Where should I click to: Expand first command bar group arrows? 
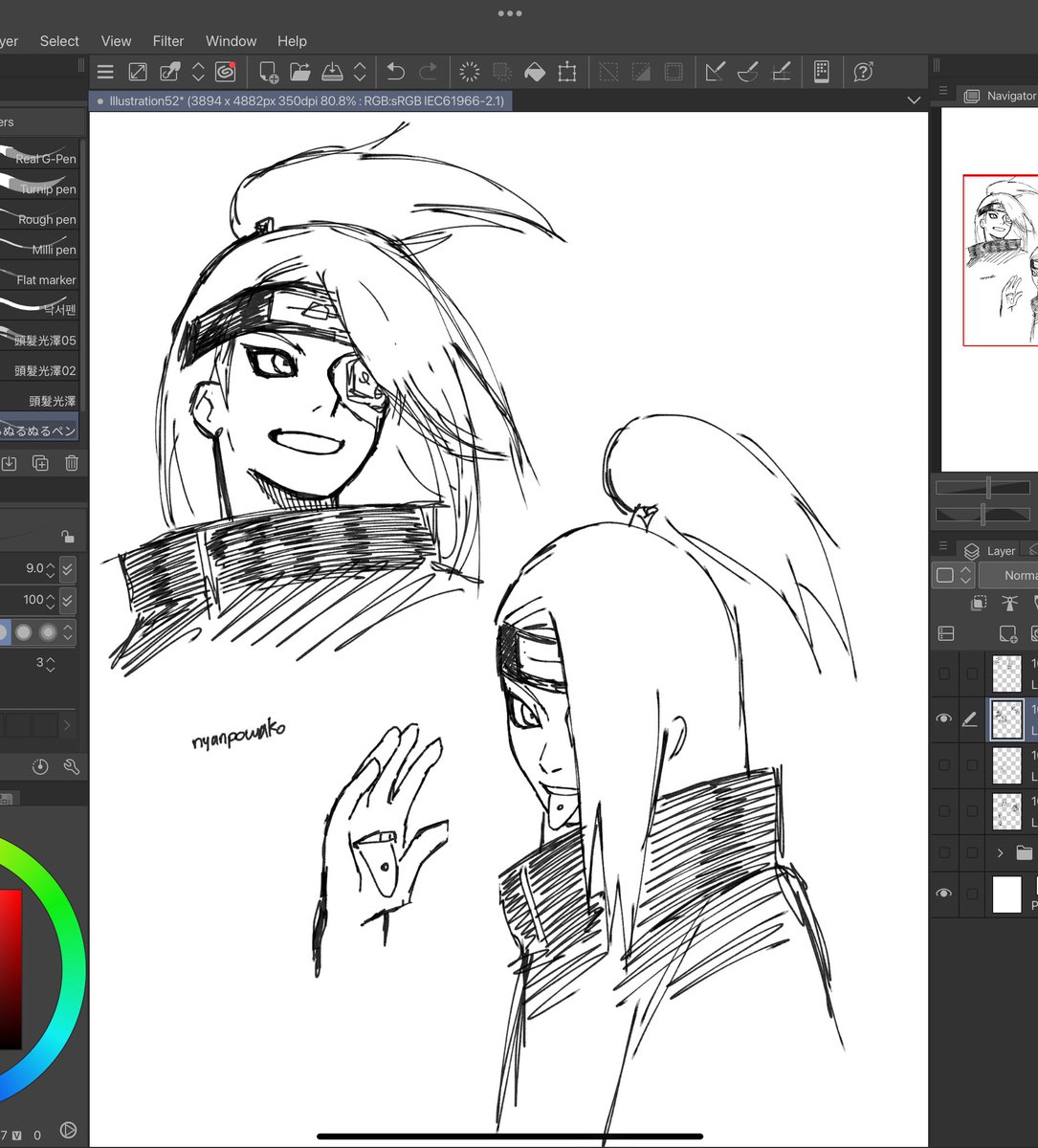tap(198, 72)
